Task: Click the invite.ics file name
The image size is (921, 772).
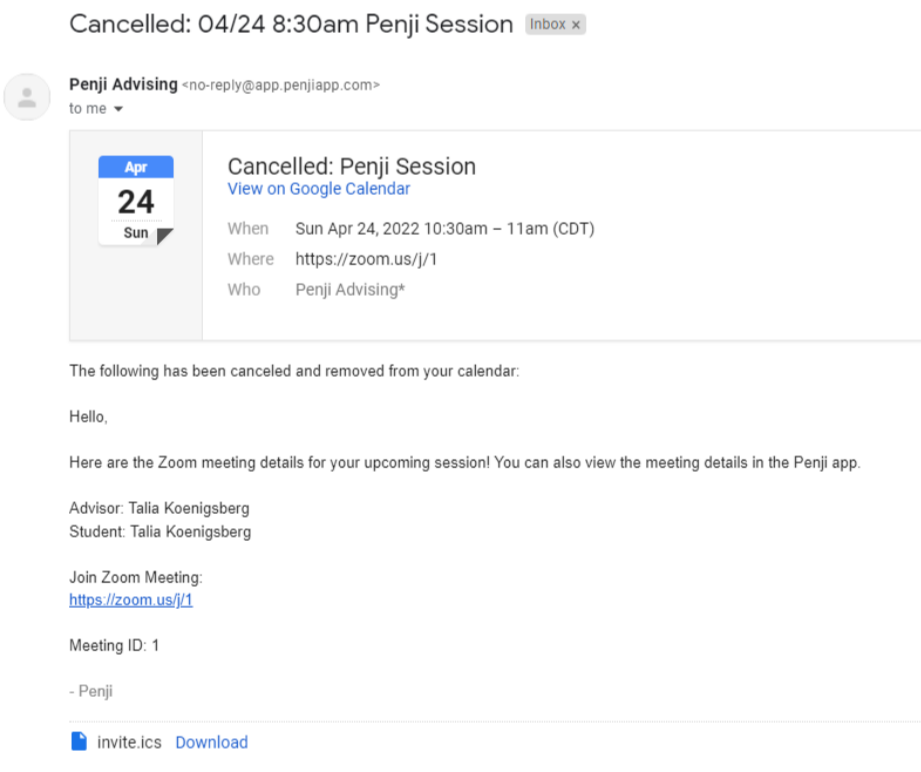Action: pos(130,742)
